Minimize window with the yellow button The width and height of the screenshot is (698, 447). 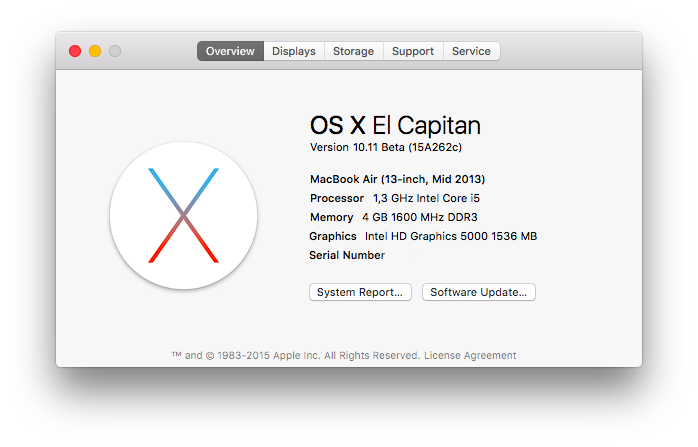coord(95,51)
